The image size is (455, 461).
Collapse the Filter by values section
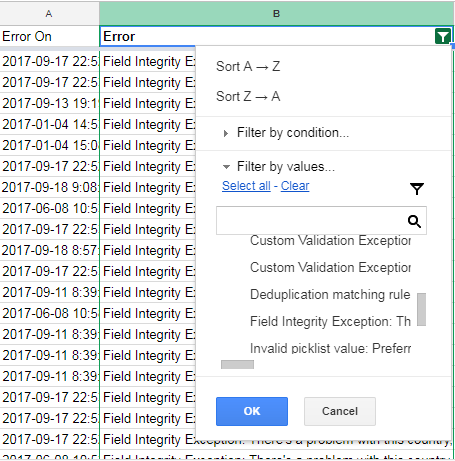[279, 166]
